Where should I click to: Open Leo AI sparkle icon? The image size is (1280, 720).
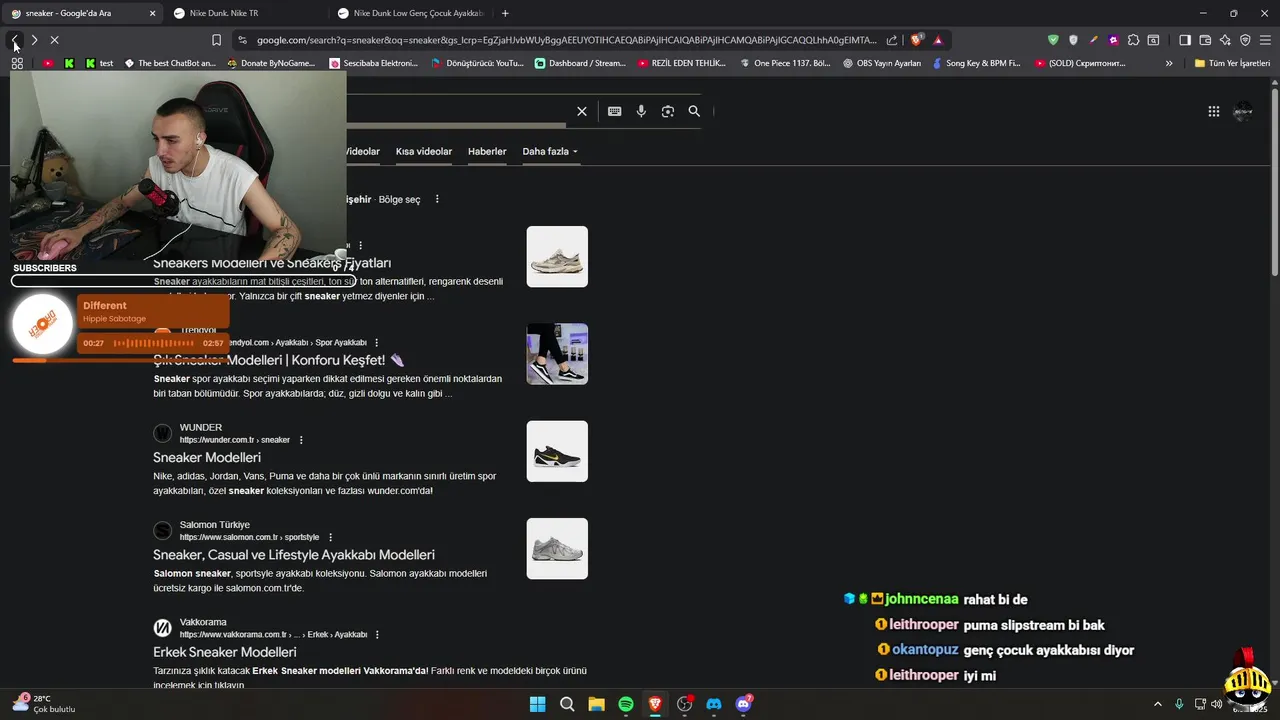point(1225,40)
